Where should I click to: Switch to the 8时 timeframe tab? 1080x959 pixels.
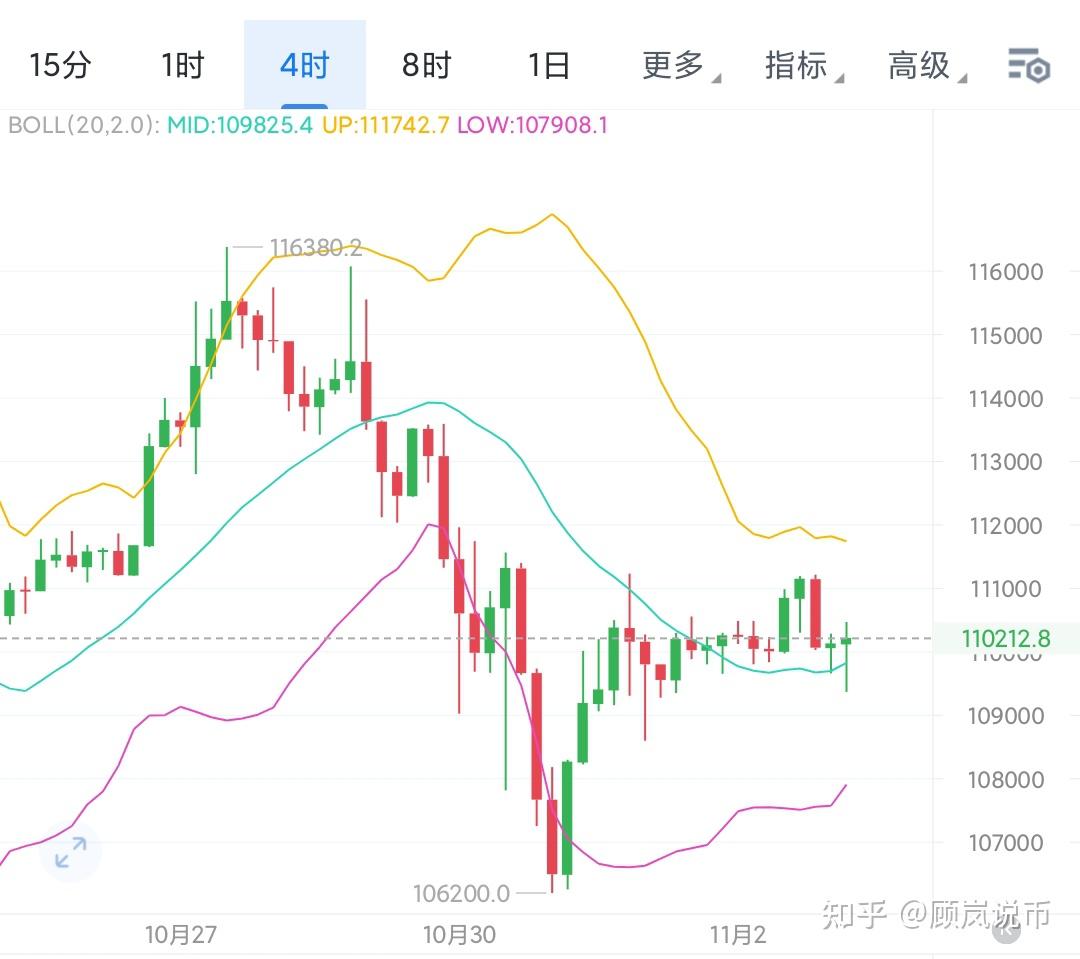pyautogui.click(x=425, y=65)
